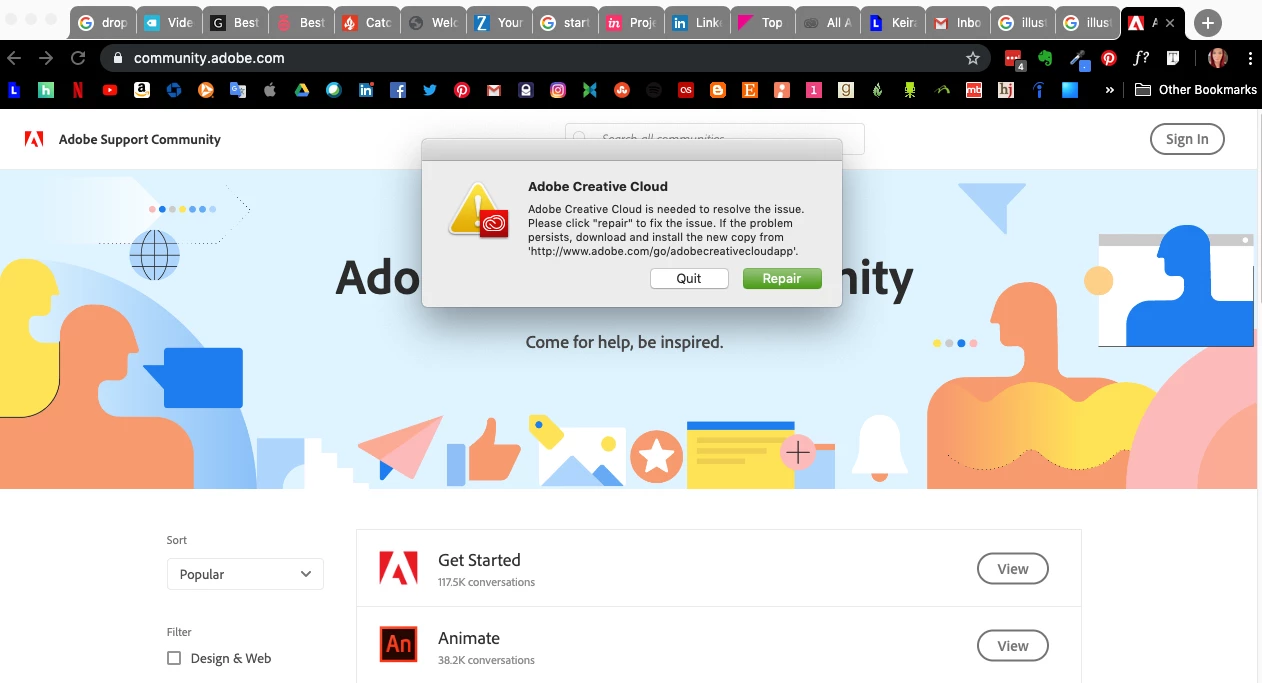Switch to the 'Welc' tab
Viewport: 1262px width, 683px height.
[432, 22]
